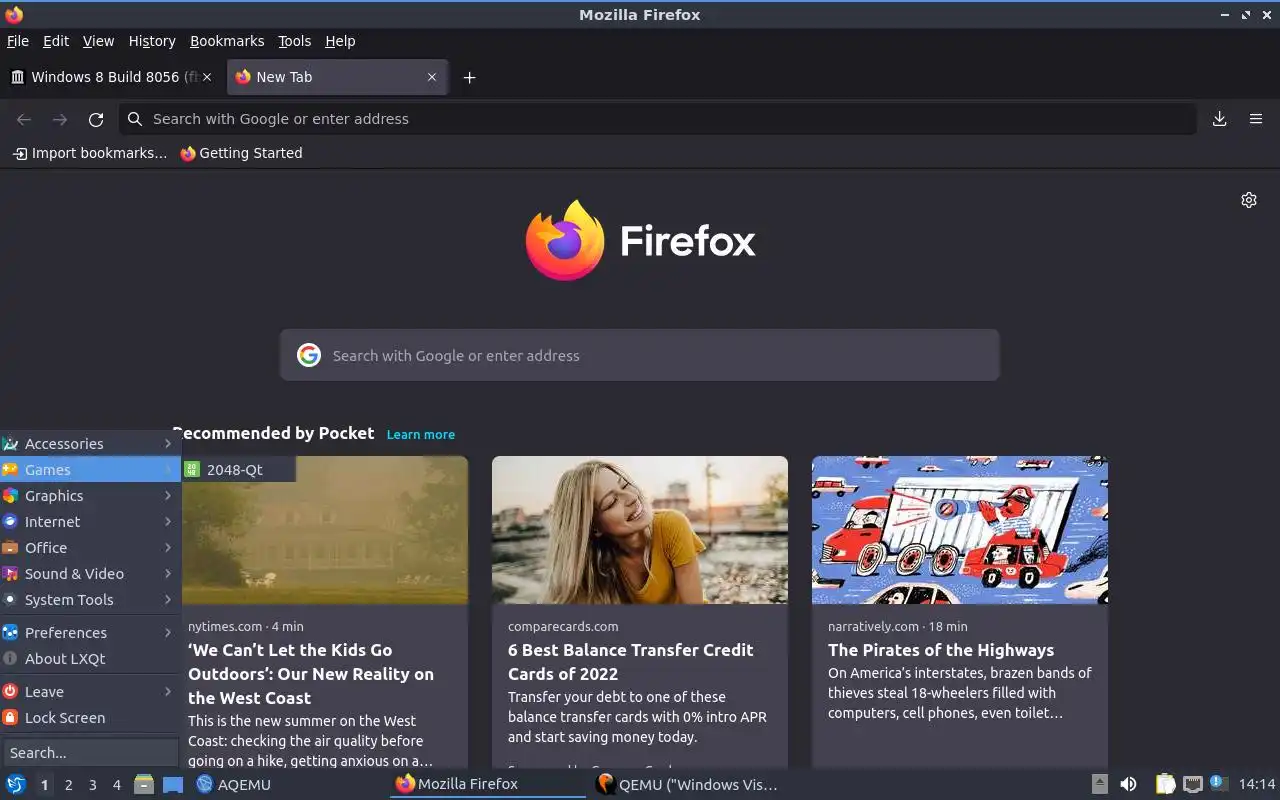
Task: Open the clipboard manager tray icon
Action: coord(1165,784)
